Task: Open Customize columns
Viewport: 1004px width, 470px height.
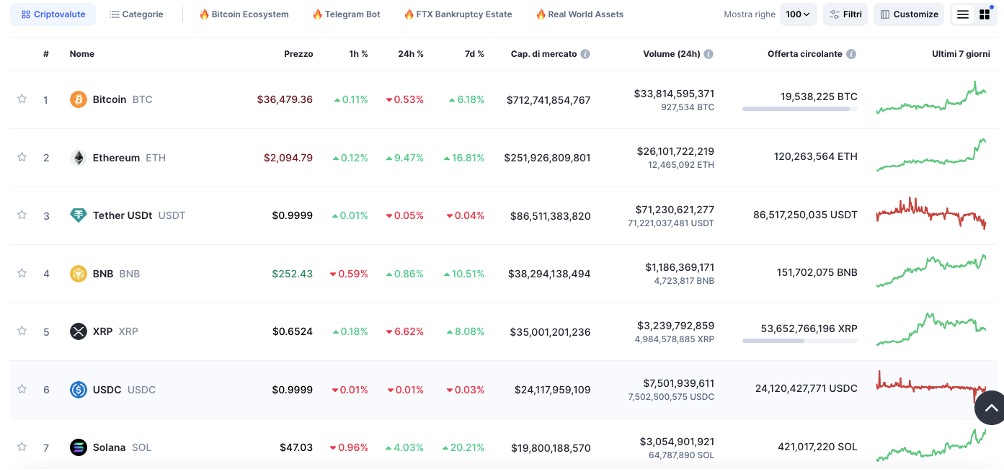Action: (909, 14)
